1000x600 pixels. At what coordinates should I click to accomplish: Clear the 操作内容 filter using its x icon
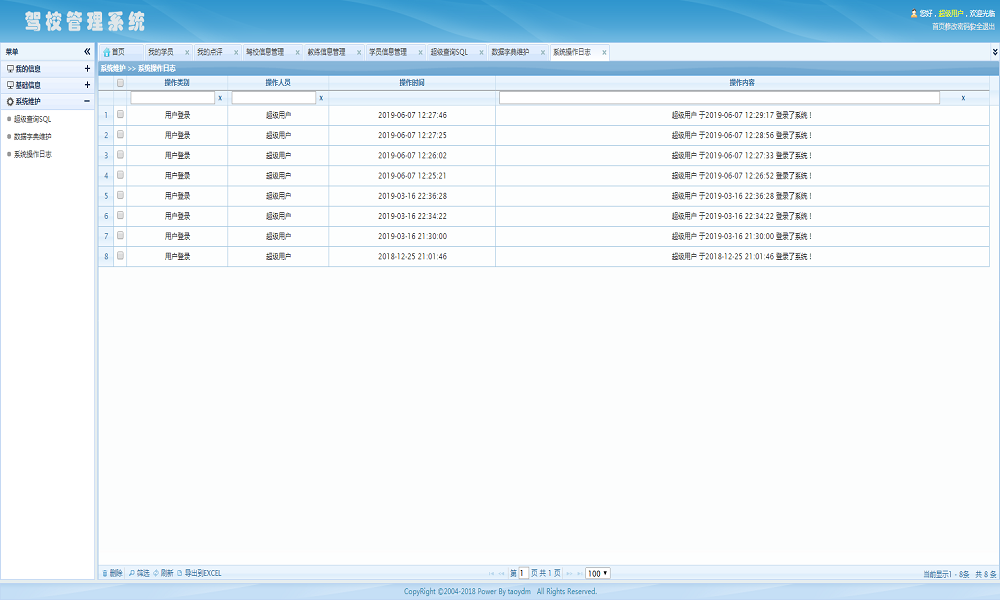pyautogui.click(x=963, y=98)
